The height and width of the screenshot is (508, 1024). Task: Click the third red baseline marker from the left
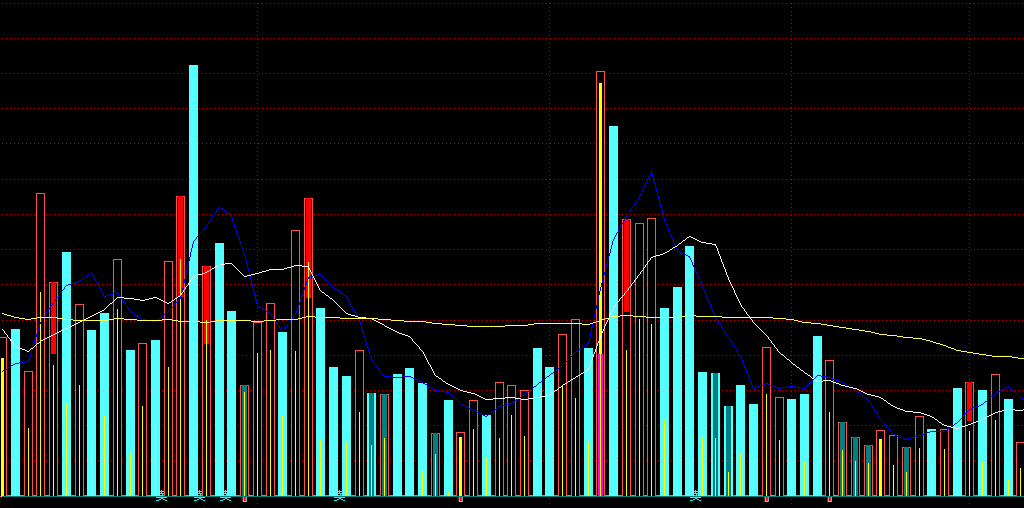(x=766, y=498)
